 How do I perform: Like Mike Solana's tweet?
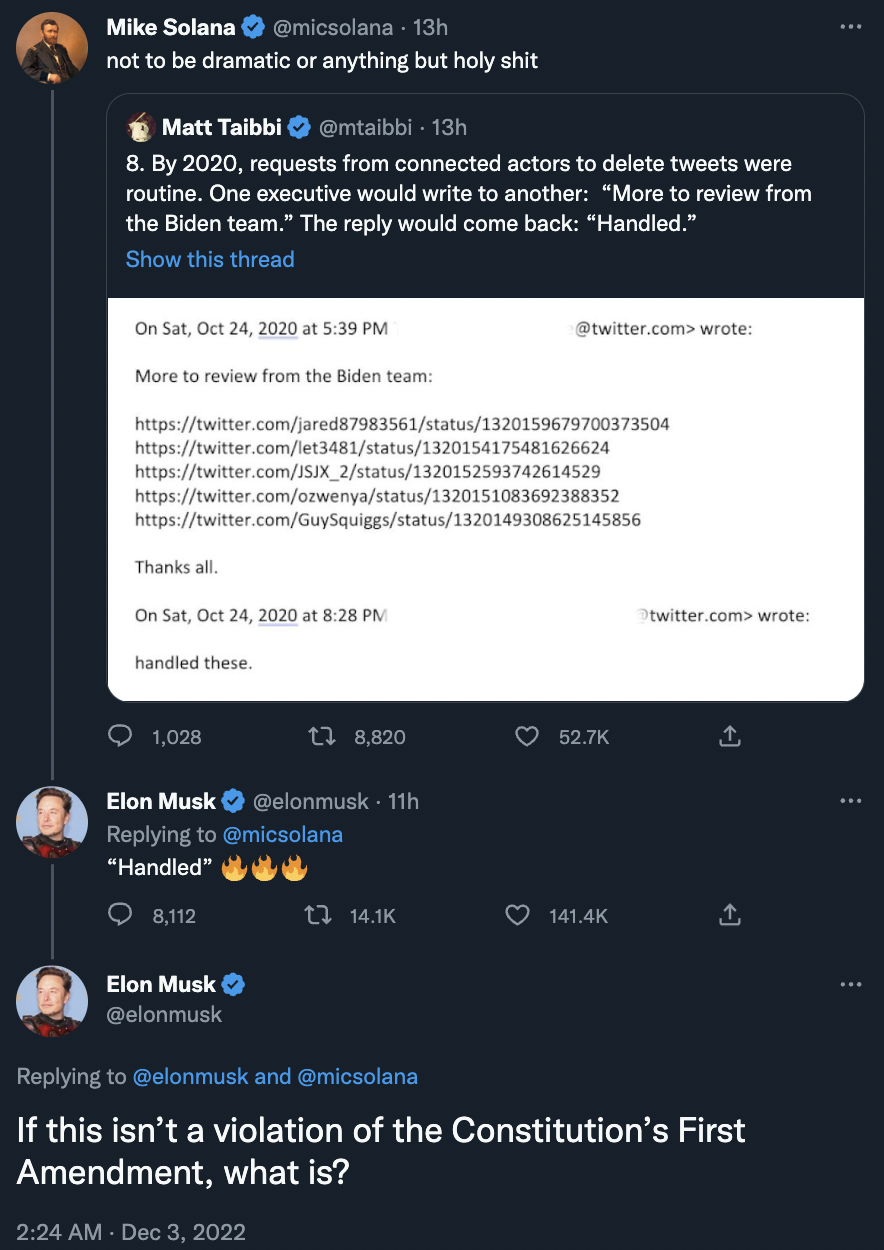coord(527,737)
